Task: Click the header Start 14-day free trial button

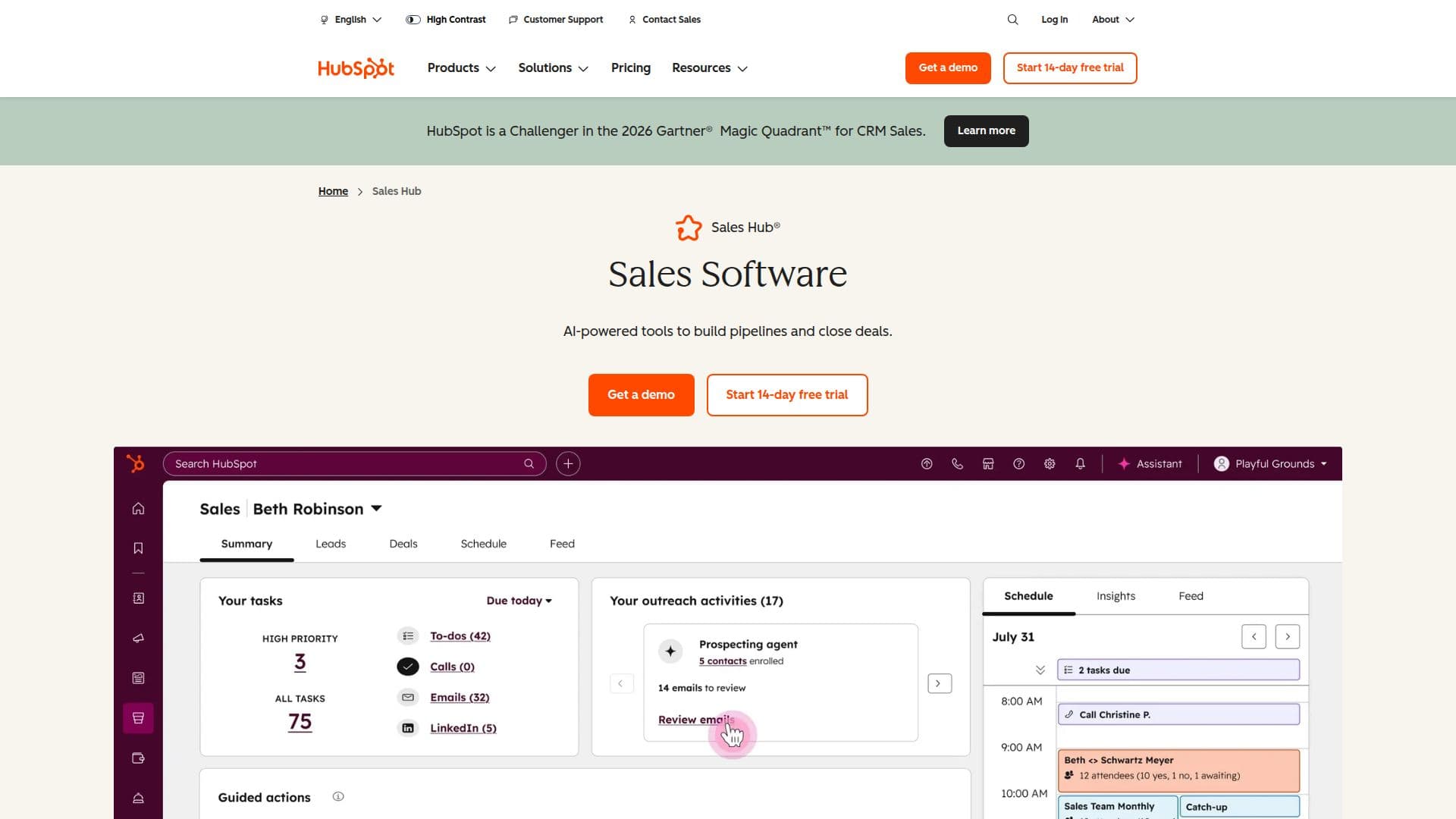Action: coord(1070,68)
